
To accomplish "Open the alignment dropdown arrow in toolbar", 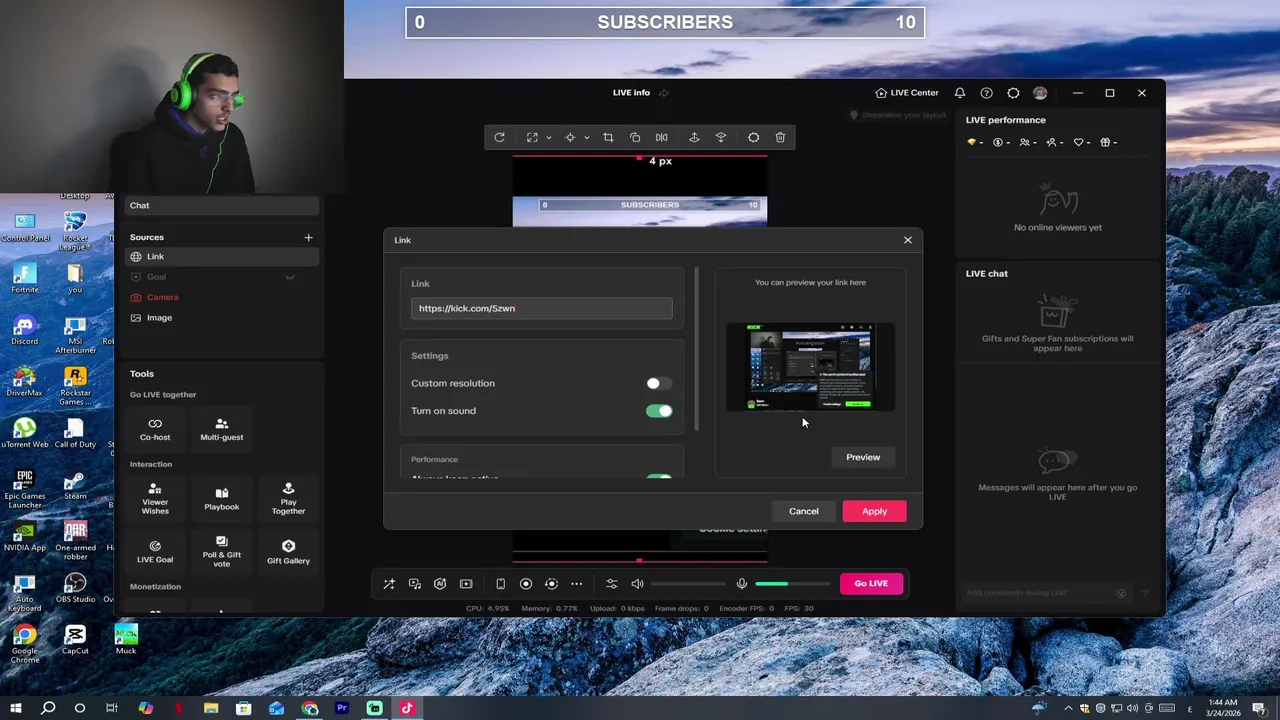I will click(586, 138).
